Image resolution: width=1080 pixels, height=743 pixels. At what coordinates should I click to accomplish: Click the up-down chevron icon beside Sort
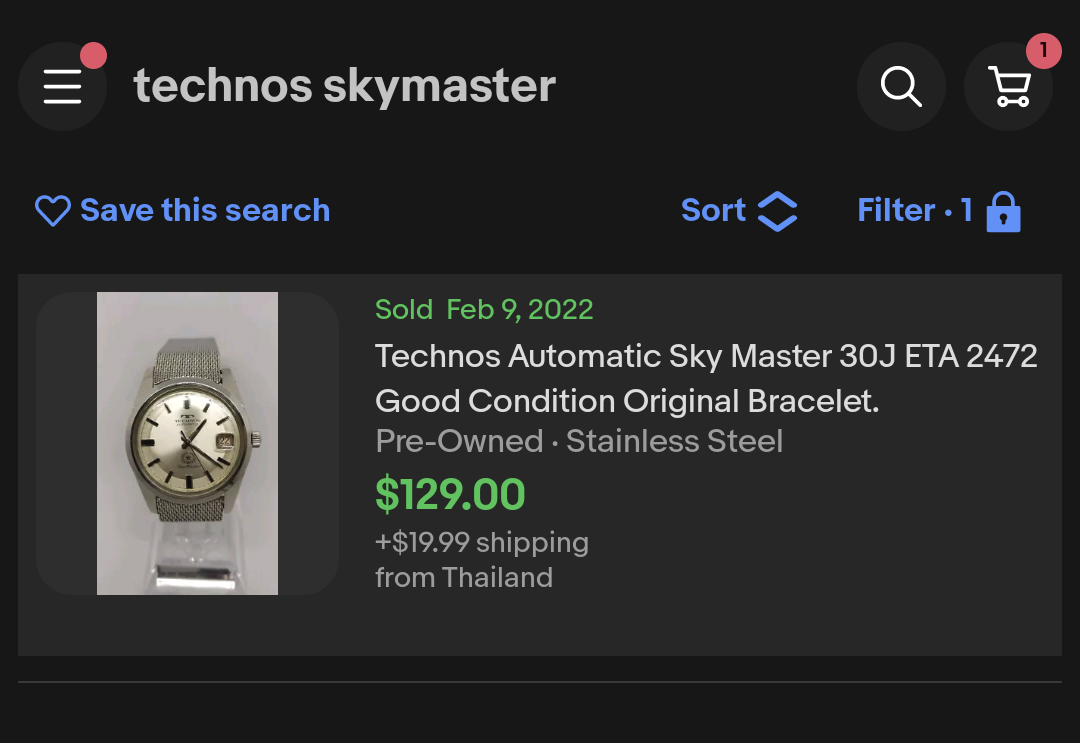pyautogui.click(x=777, y=211)
